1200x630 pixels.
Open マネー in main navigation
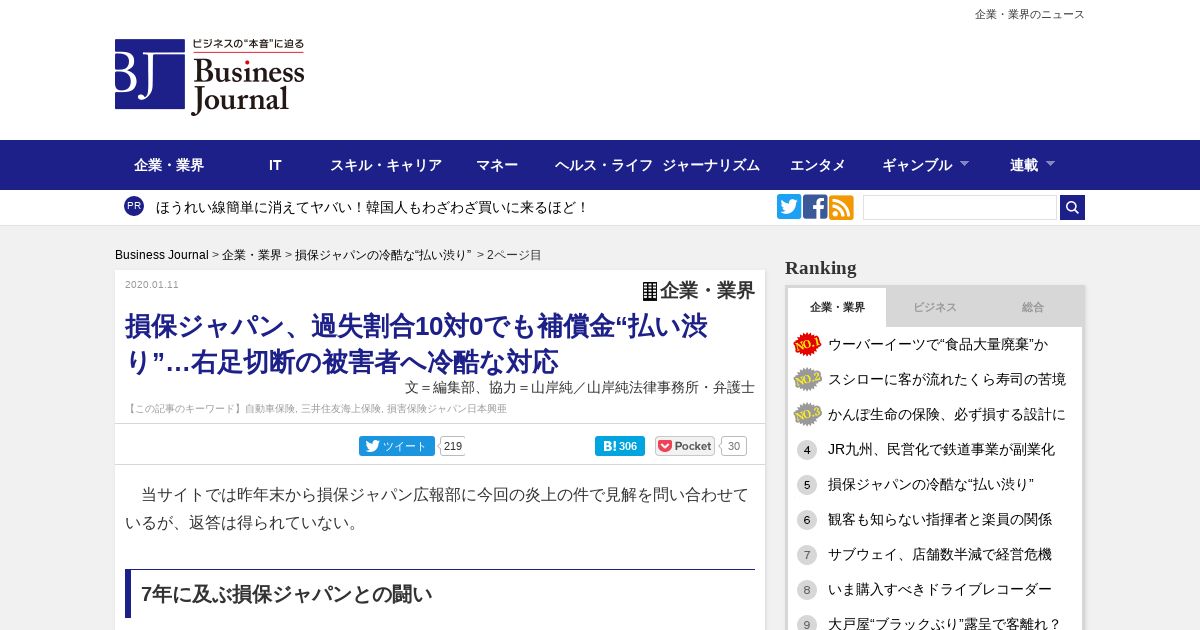pos(497,165)
